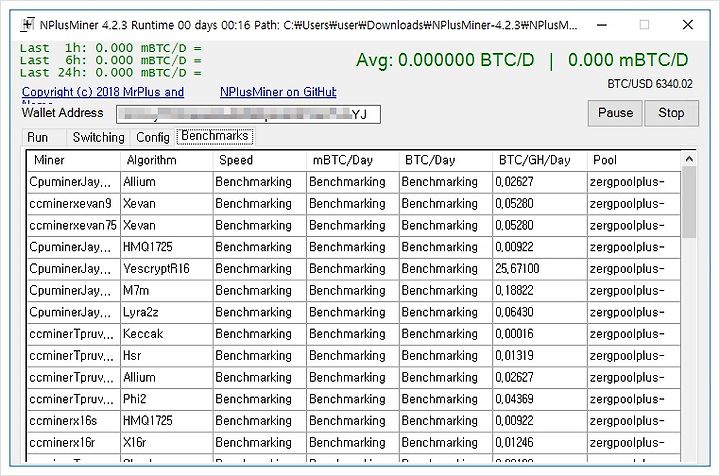
Task: Sort by the Algorithm column header
Action: pos(167,160)
